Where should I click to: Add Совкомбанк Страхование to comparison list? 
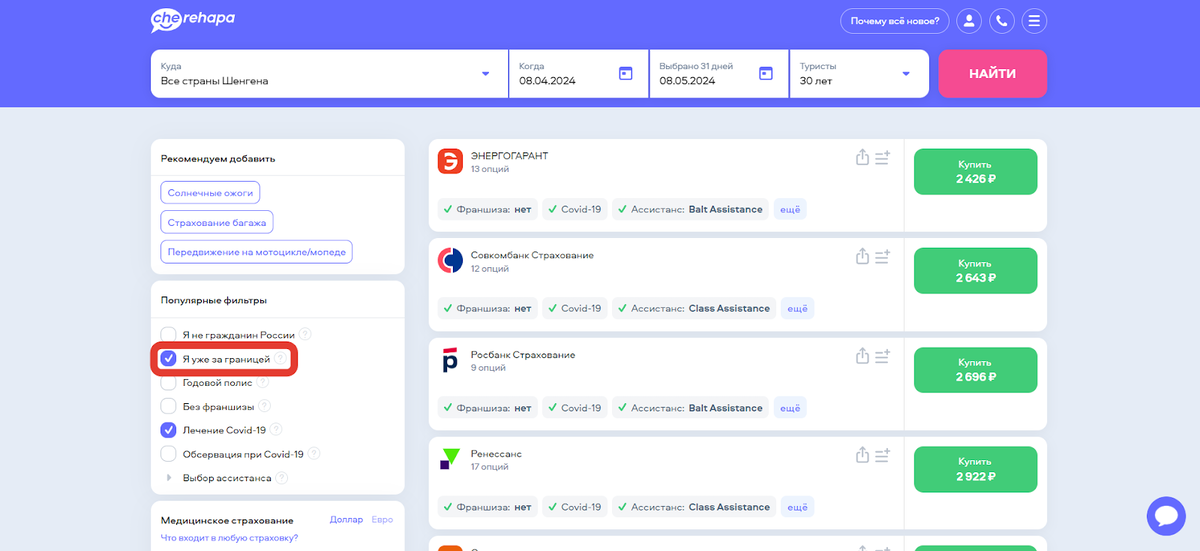[x=882, y=257]
